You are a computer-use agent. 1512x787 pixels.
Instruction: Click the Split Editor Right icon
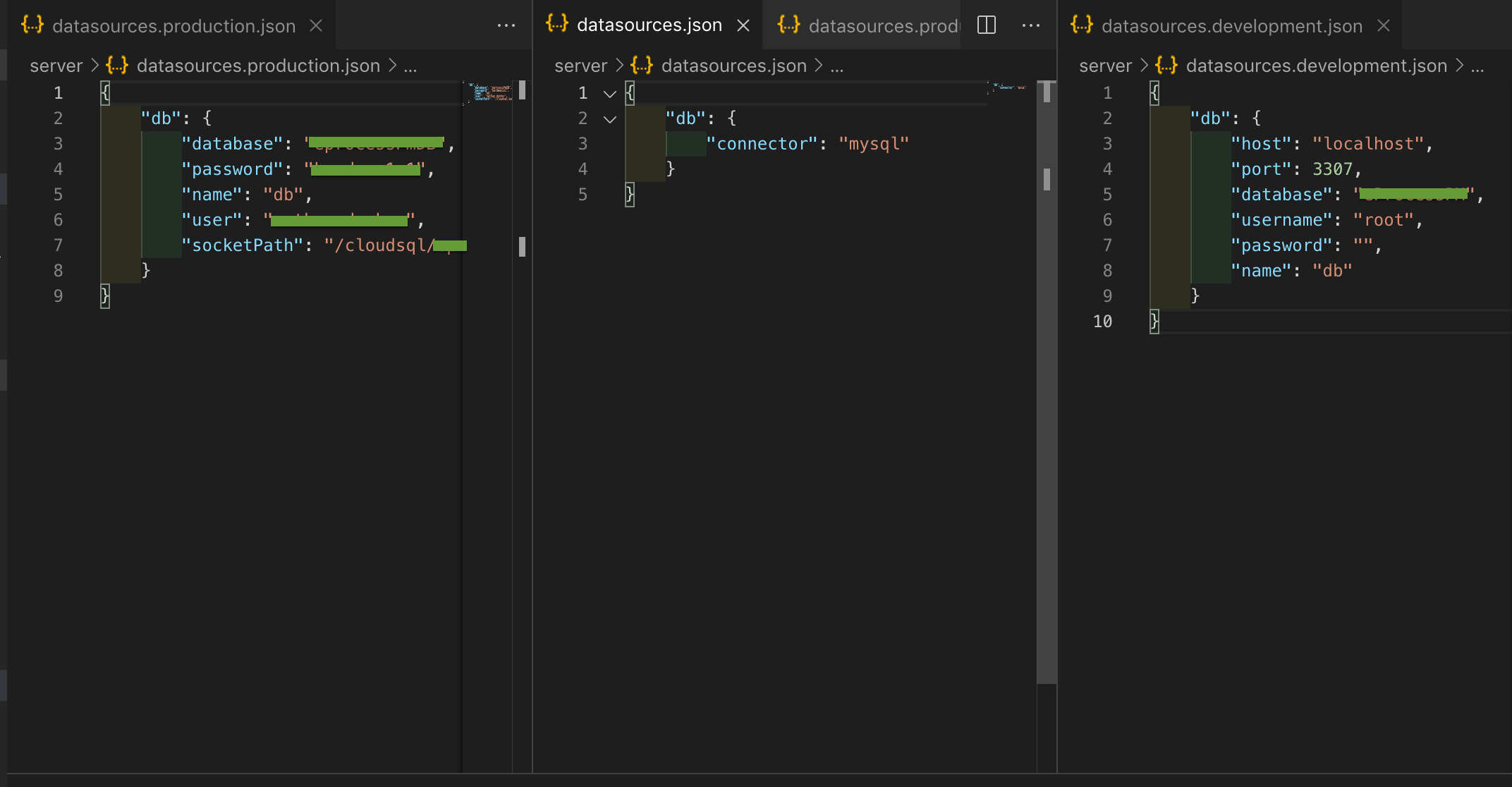987,25
